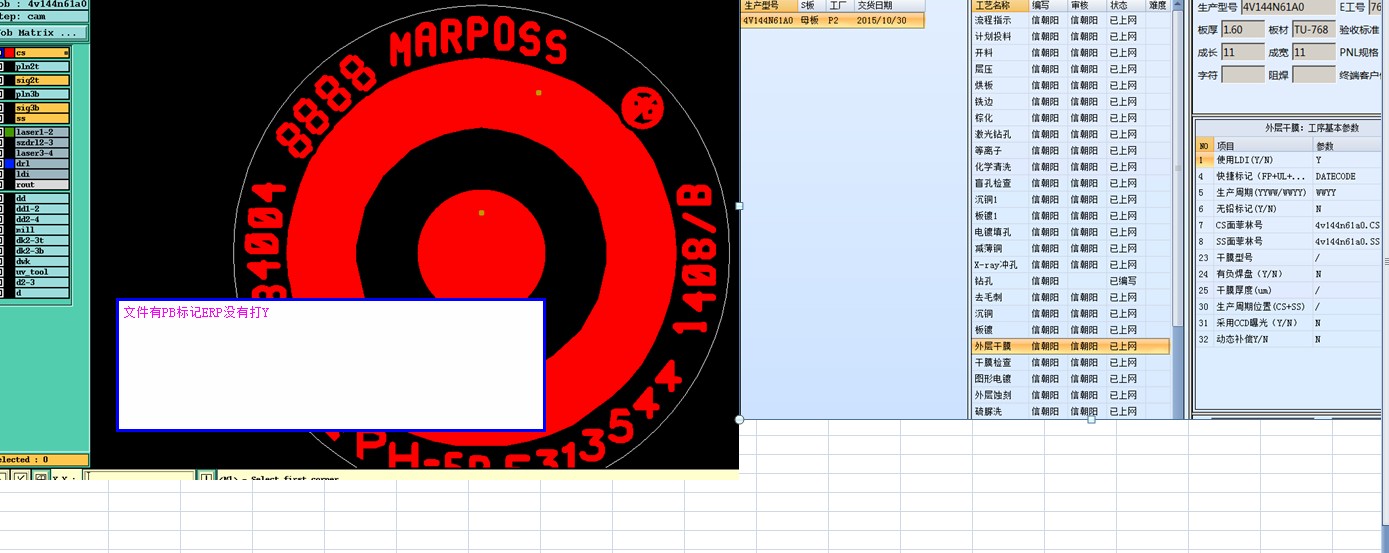
Task: Select the 流程指示 process row
Action: 1070,20
